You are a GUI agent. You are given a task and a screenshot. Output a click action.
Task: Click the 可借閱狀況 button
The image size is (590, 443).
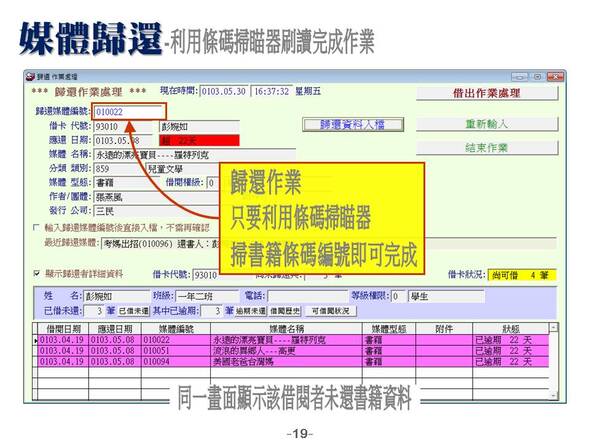click(330, 311)
